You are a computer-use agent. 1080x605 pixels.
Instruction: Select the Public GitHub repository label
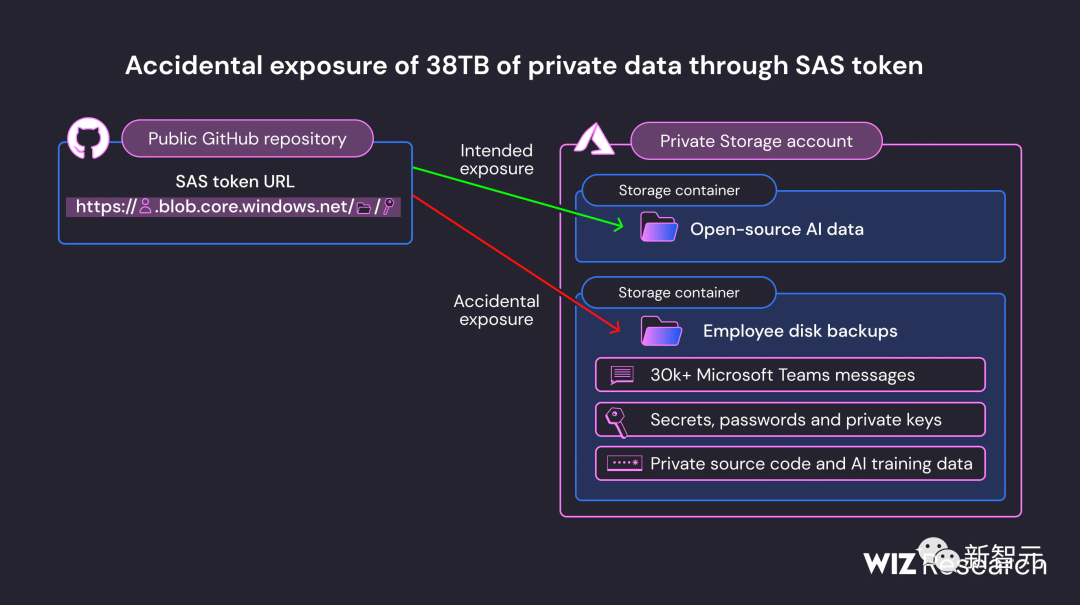(247, 139)
